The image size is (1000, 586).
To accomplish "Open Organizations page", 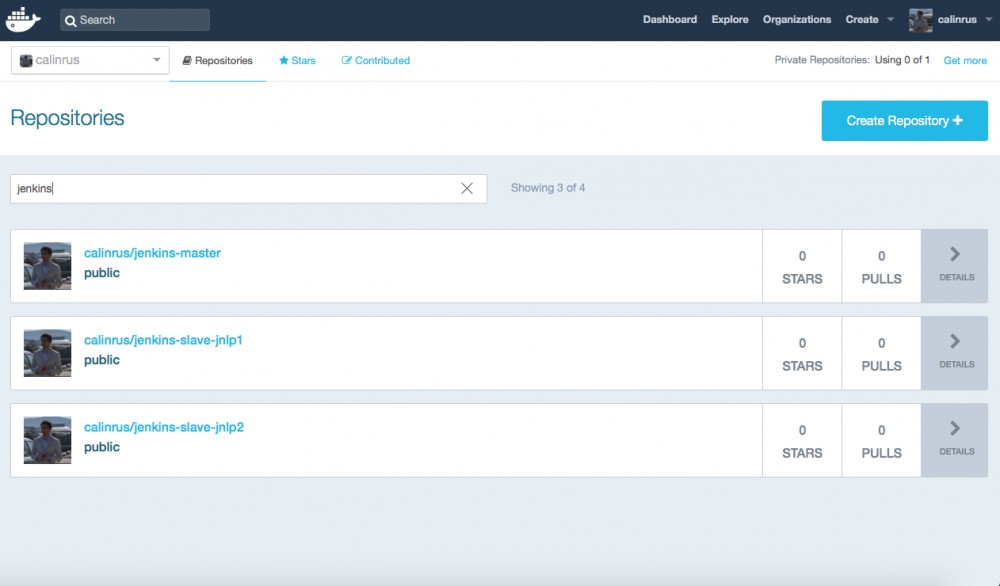I will tap(797, 19).
